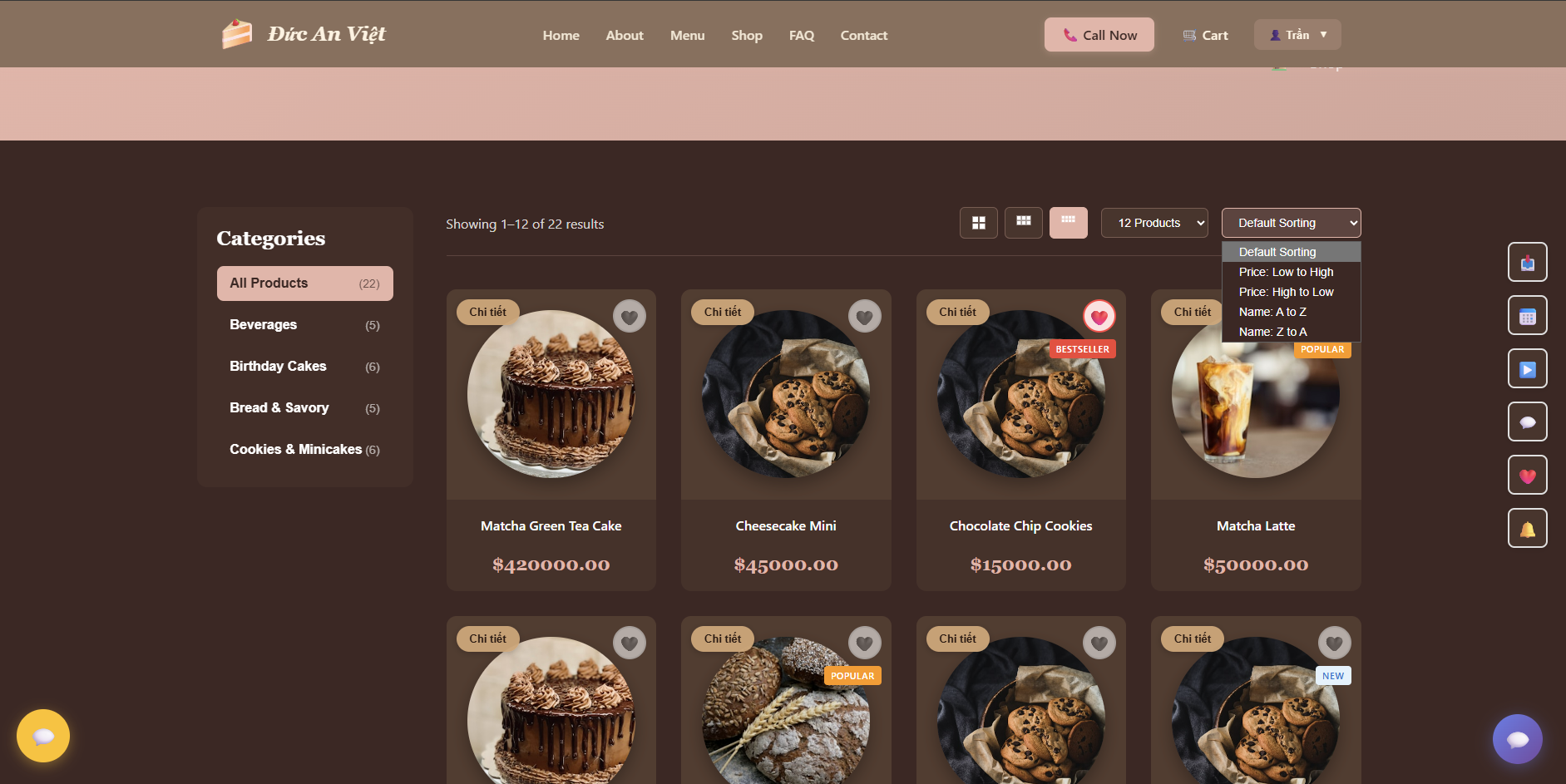Click the Cheesecake Mini product image
Image resolution: width=1566 pixels, height=784 pixels.
coord(786,394)
